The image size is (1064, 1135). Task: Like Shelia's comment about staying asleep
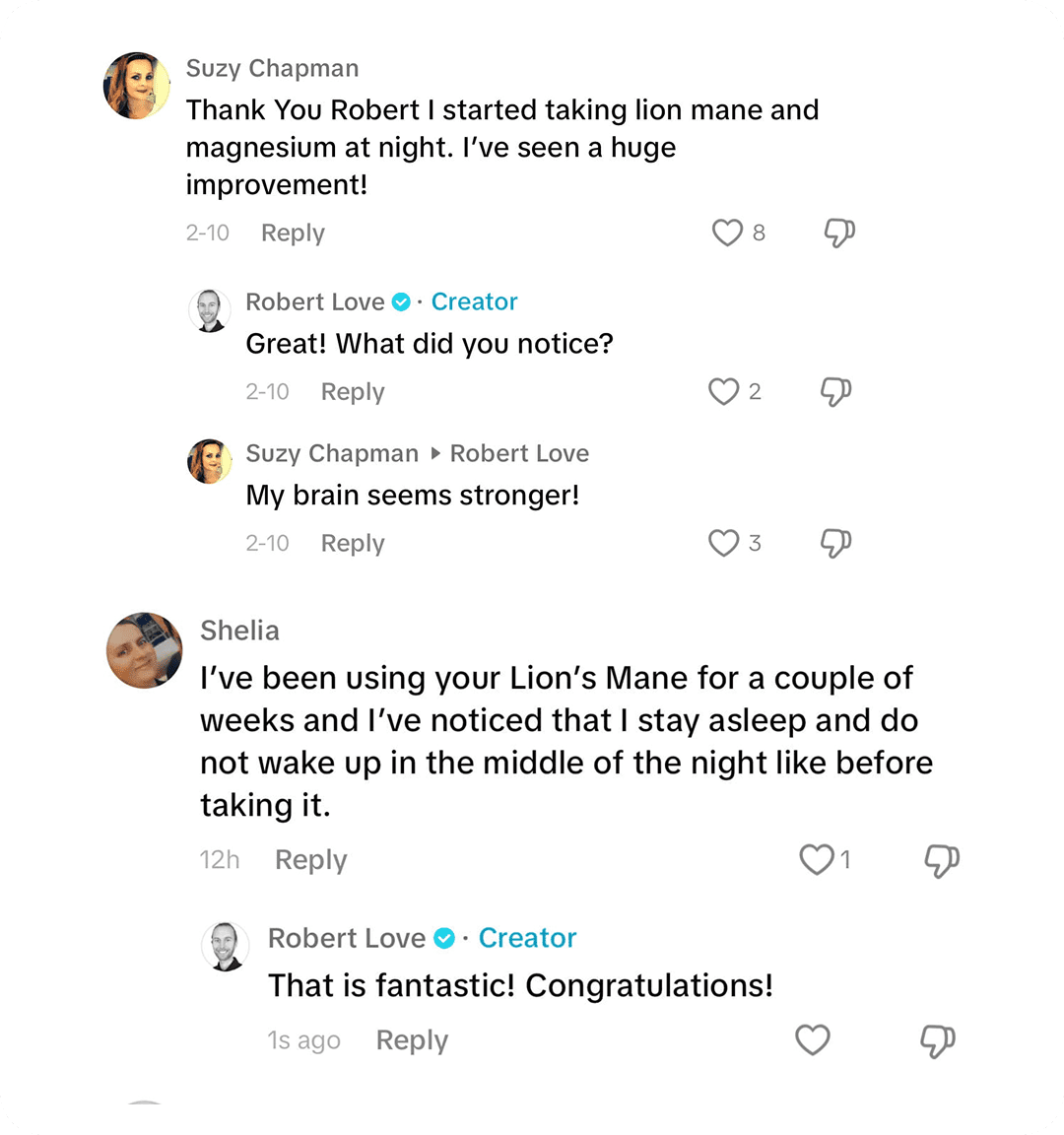(x=816, y=860)
